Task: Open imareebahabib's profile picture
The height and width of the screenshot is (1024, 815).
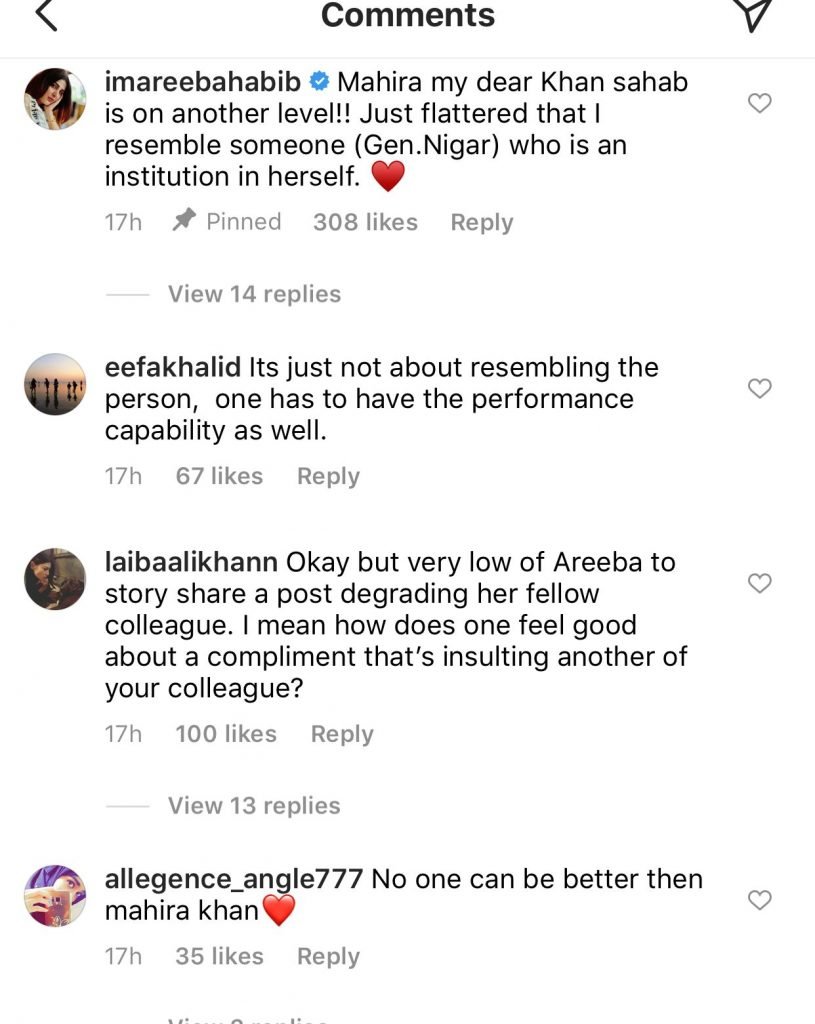Action: tap(55, 99)
